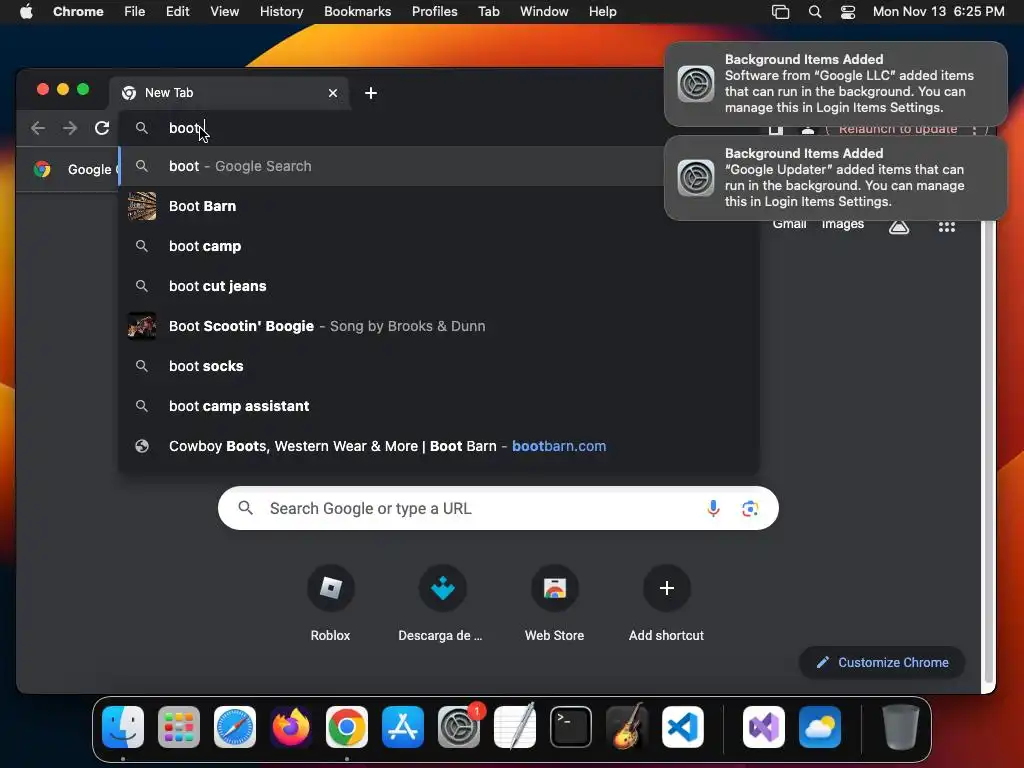This screenshot has height=768, width=1024.
Task: Open Finder from the dock
Action: click(123, 727)
